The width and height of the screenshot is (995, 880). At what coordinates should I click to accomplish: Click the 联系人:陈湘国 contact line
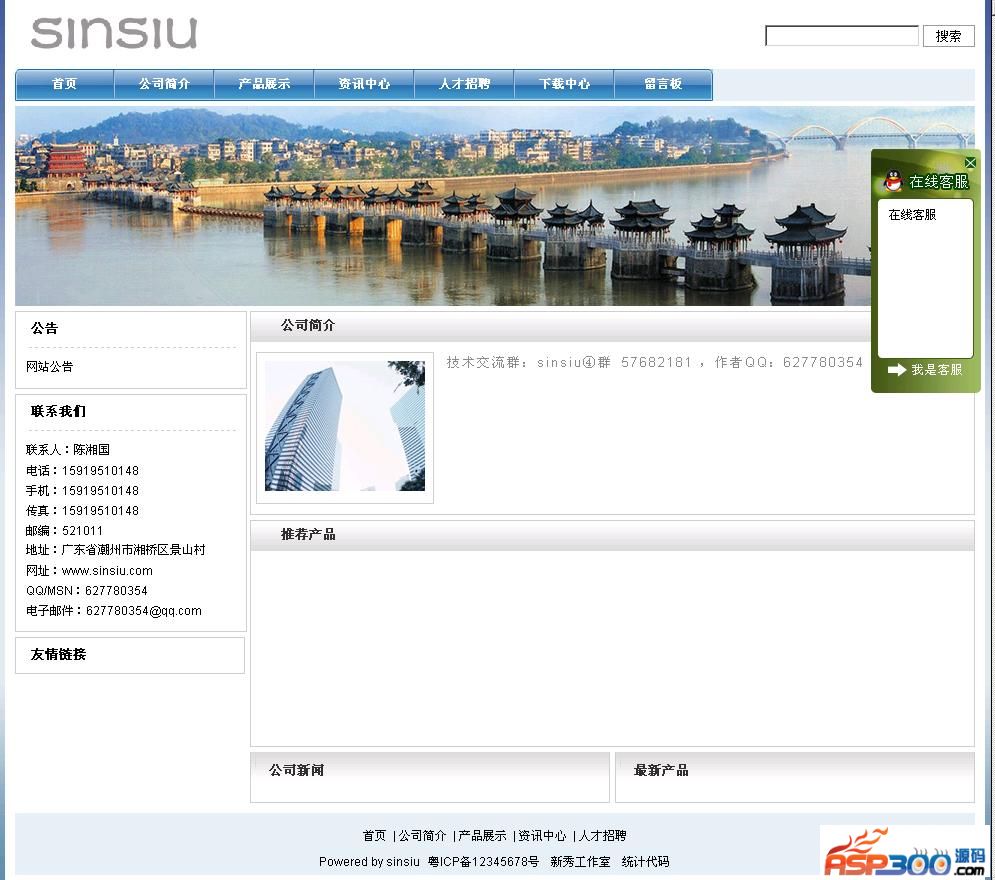click(x=68, y=450)
